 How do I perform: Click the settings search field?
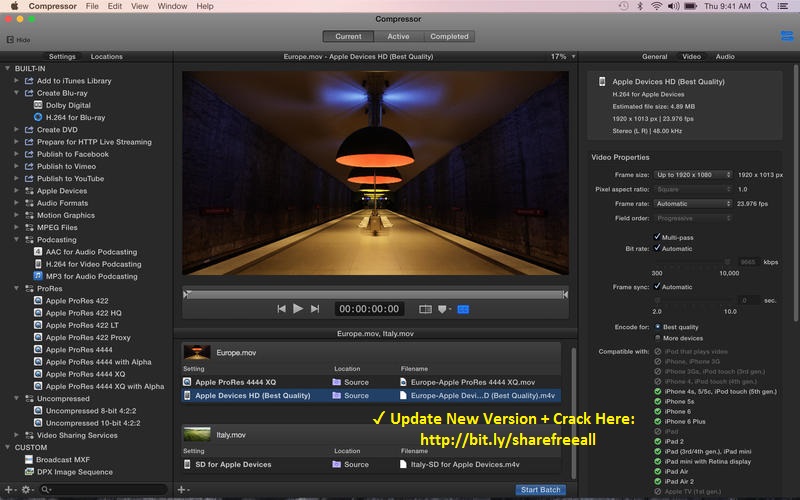(x=104, y=490)
